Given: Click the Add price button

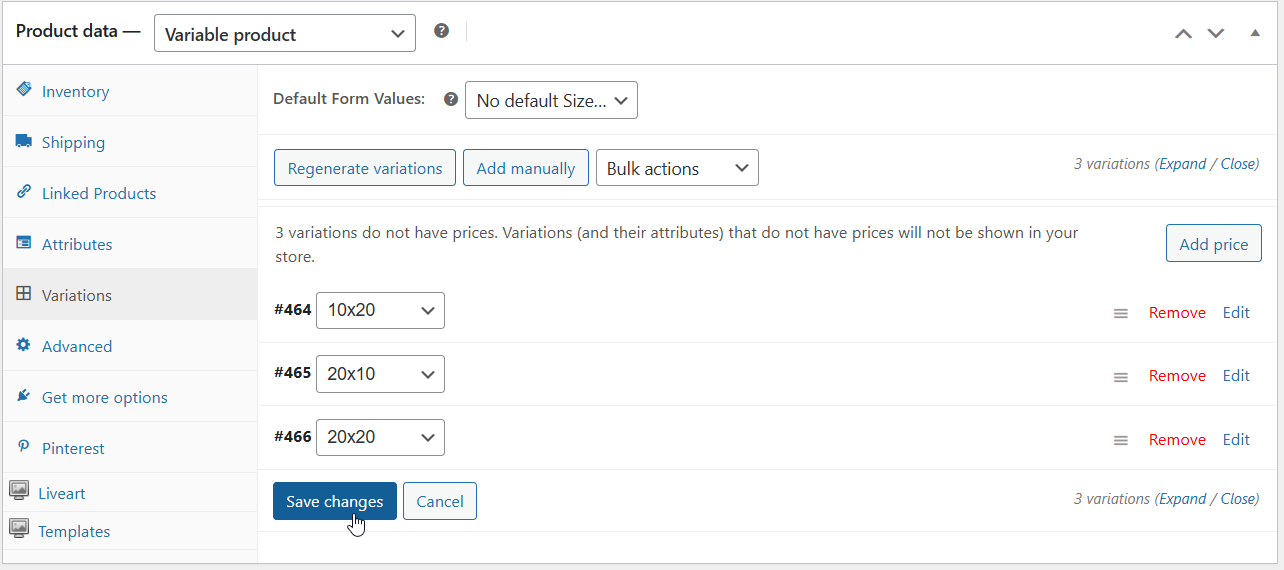Looking at the screenshot, I should (1213, 244).
